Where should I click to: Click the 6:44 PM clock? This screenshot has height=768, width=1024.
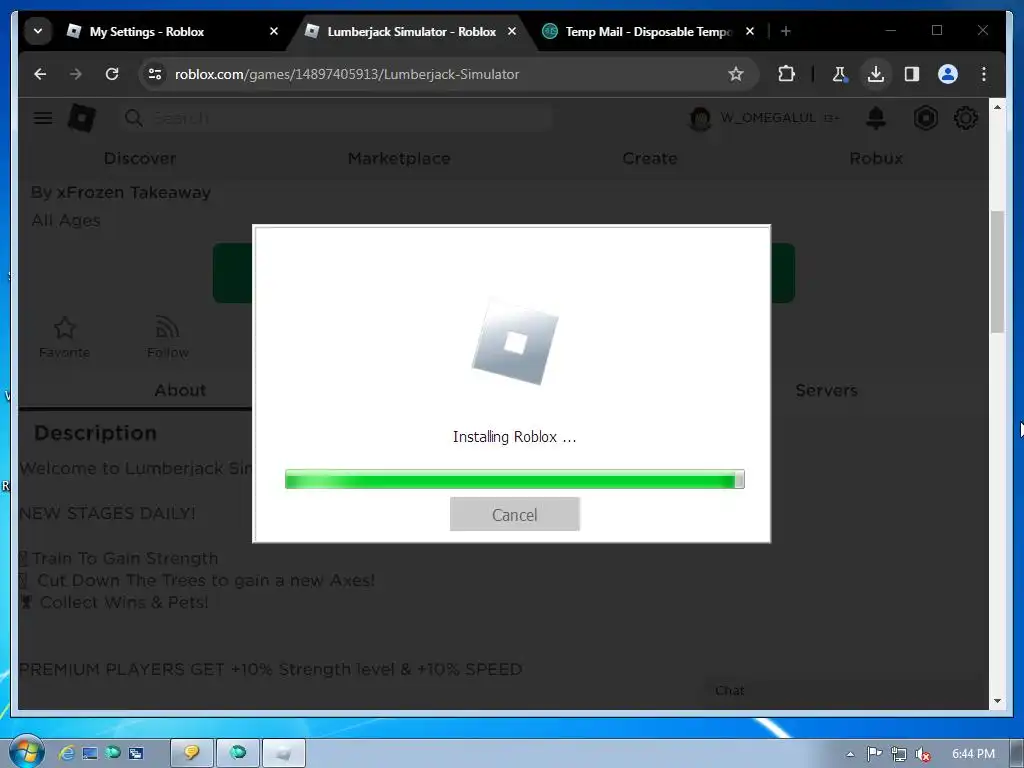[973, 754]
